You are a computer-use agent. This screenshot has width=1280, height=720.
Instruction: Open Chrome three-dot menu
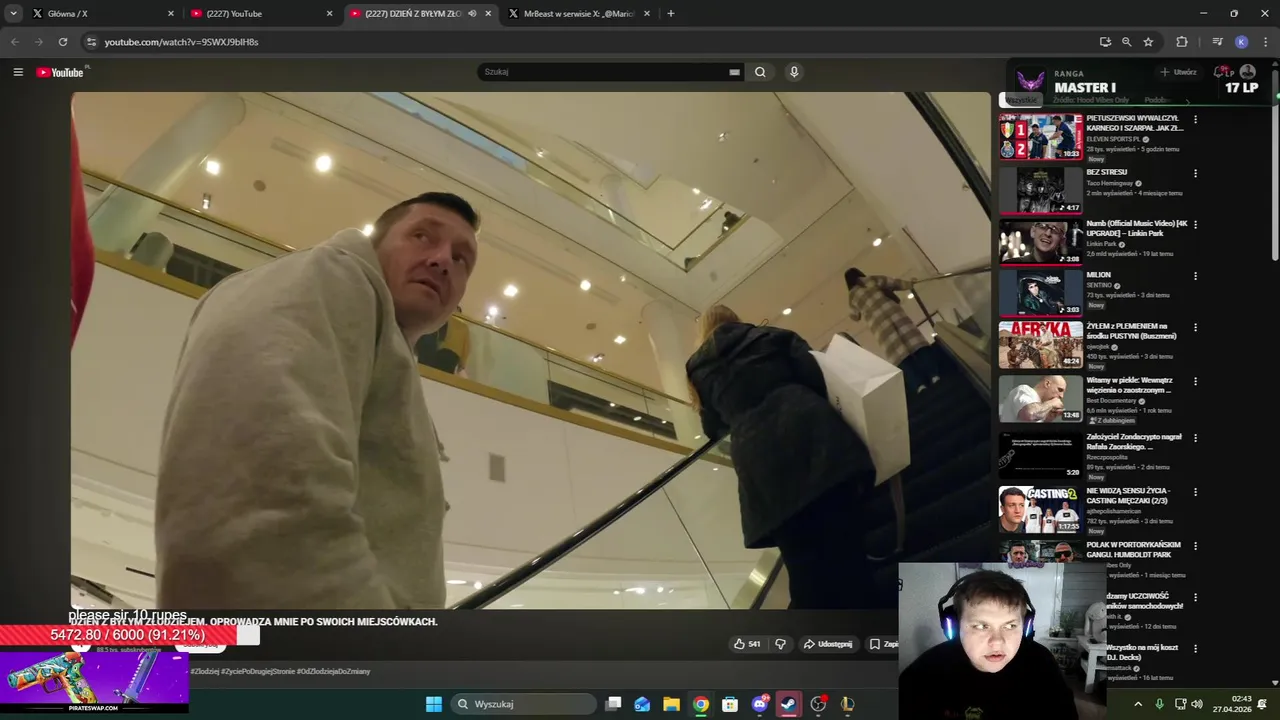(1265, 42)
